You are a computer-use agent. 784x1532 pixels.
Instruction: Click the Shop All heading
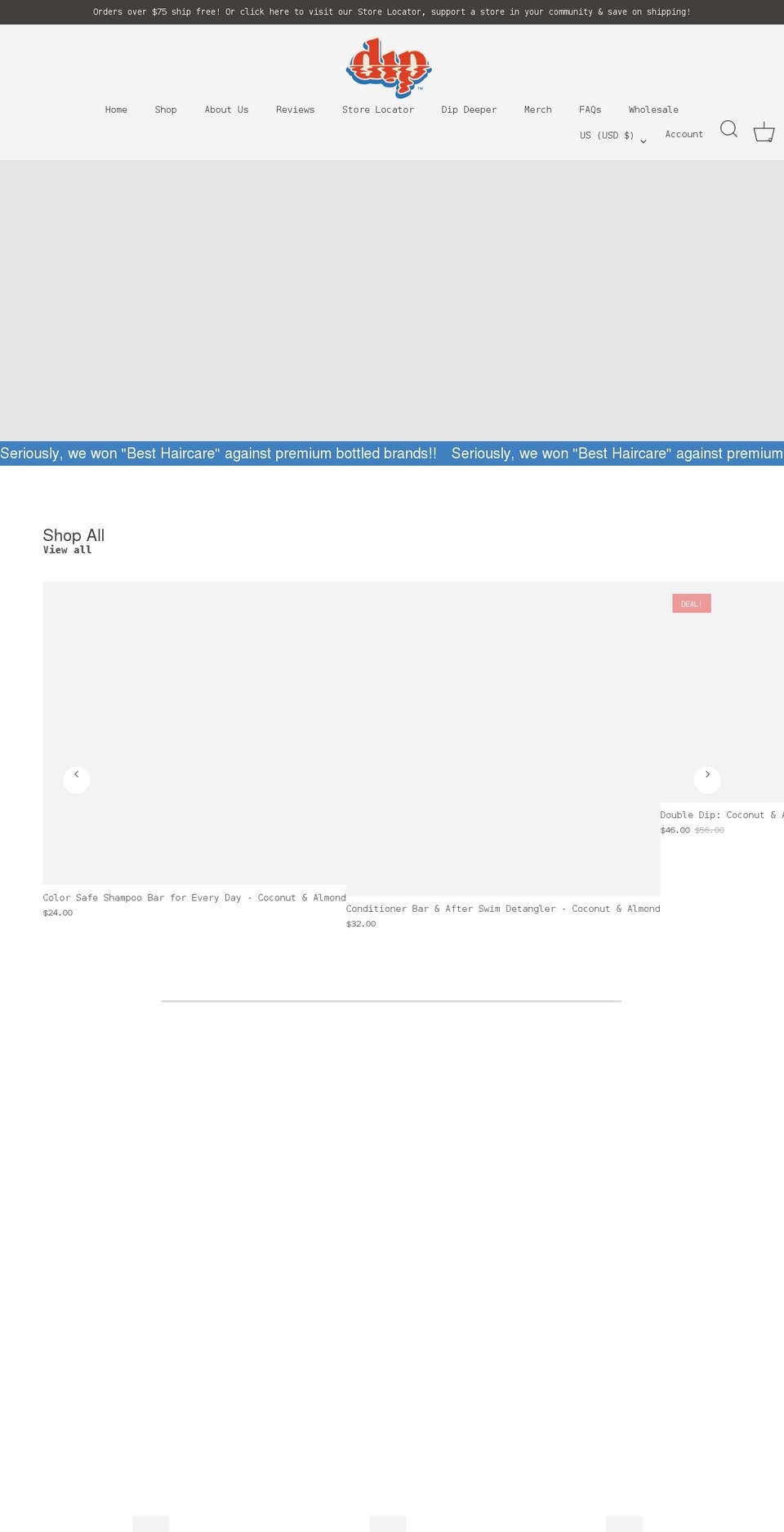click(x=73, y=535)
